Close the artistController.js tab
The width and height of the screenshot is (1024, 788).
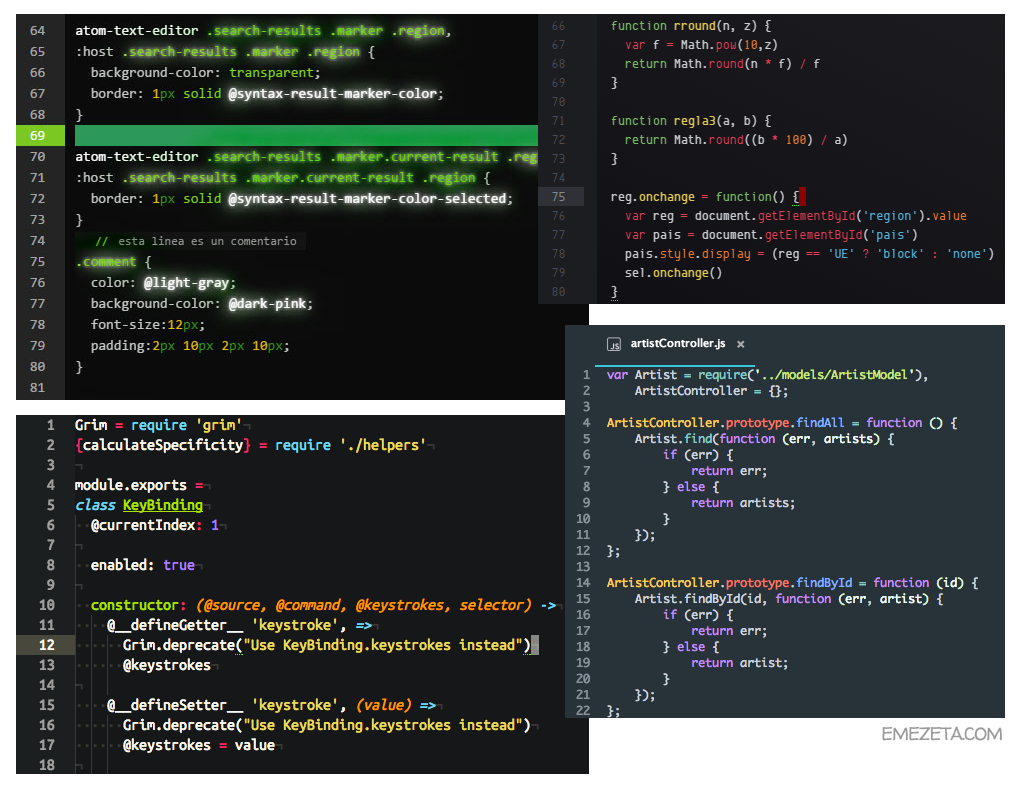pos(741,344)
